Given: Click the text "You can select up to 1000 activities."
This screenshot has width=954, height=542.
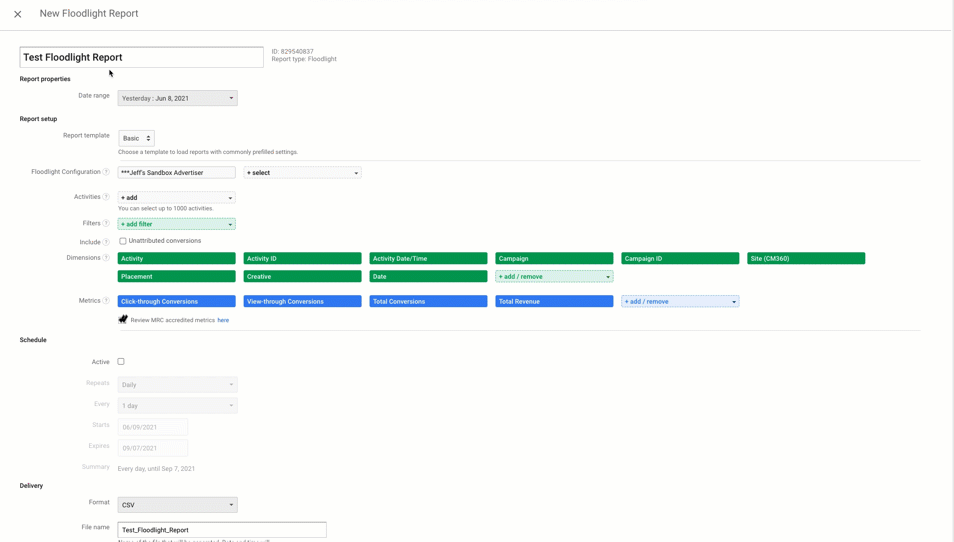Looking at the screenshot, I should click(x=165, y=209).
